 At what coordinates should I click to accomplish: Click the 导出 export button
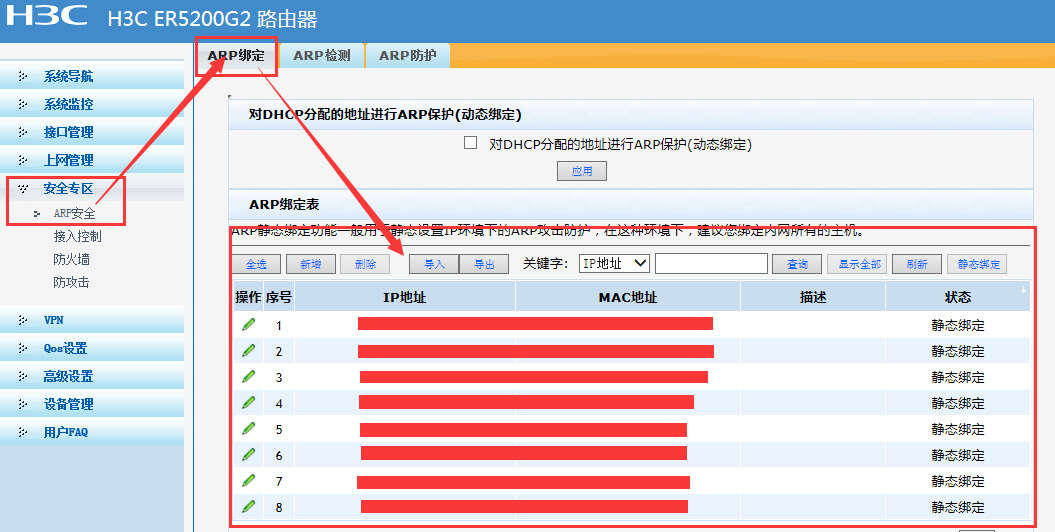coord(484,264)
